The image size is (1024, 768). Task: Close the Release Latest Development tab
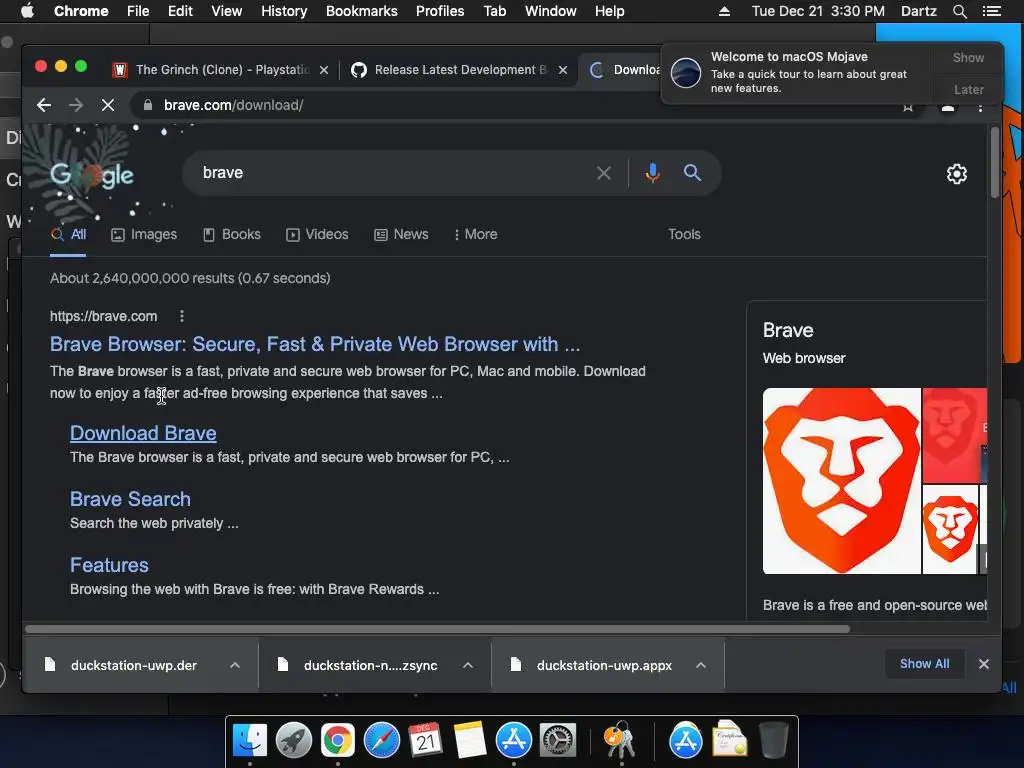point(563,70)
